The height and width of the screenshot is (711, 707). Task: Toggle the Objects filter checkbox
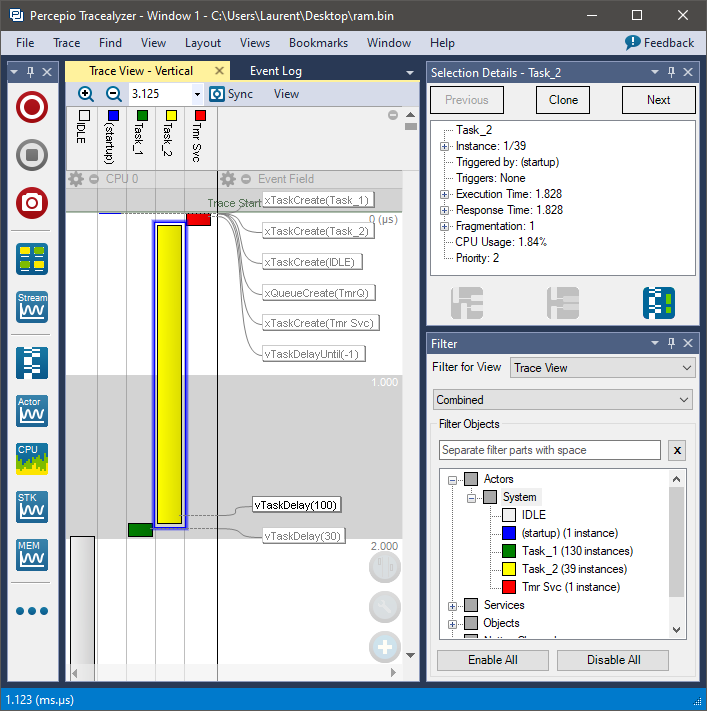point(471,623)
